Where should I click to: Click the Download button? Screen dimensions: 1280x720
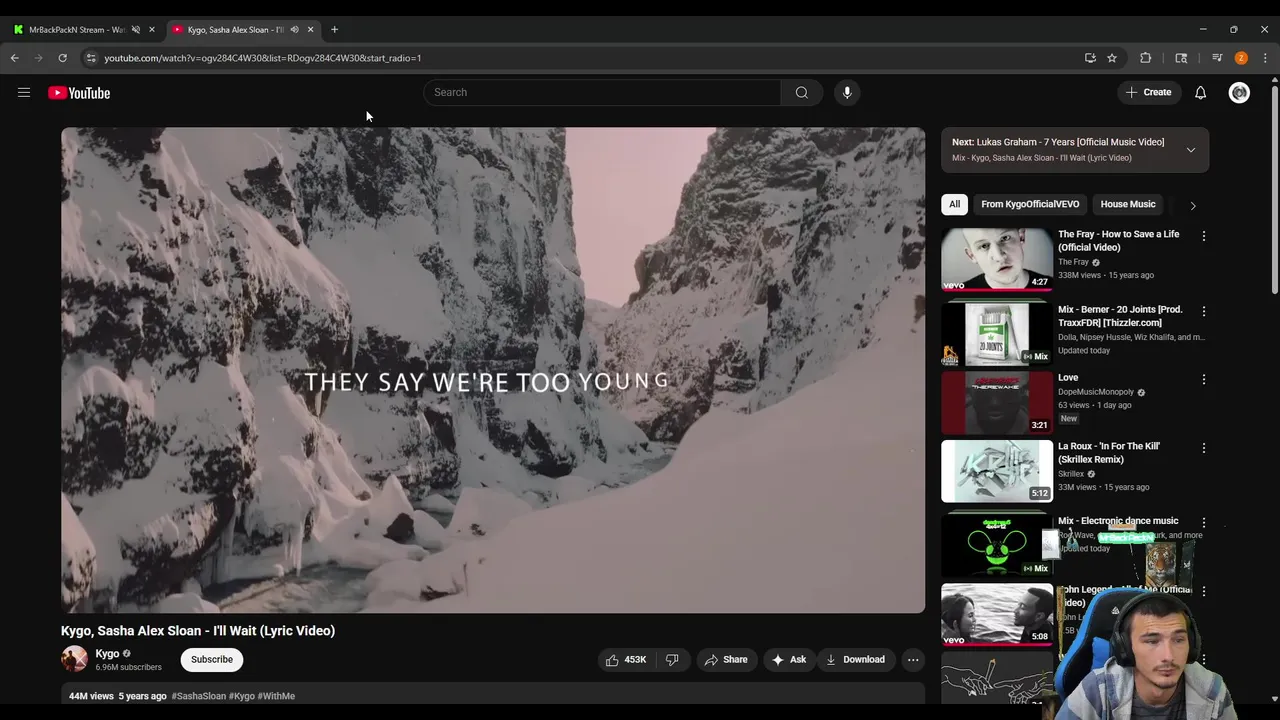(x=855, y=660)
